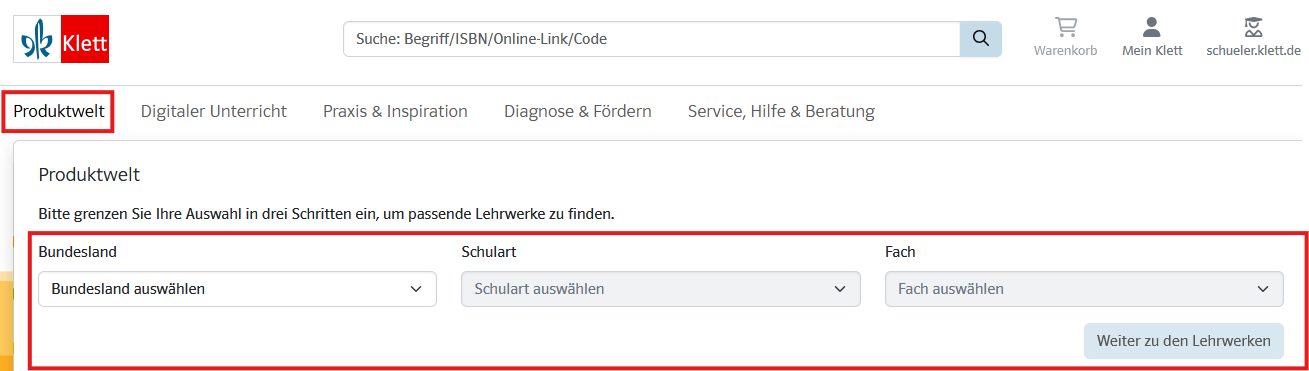Focus the Begriff/ISBN/Online-Link/Code search field
This screenshot has width=1309, height=371.
[651, 39]
